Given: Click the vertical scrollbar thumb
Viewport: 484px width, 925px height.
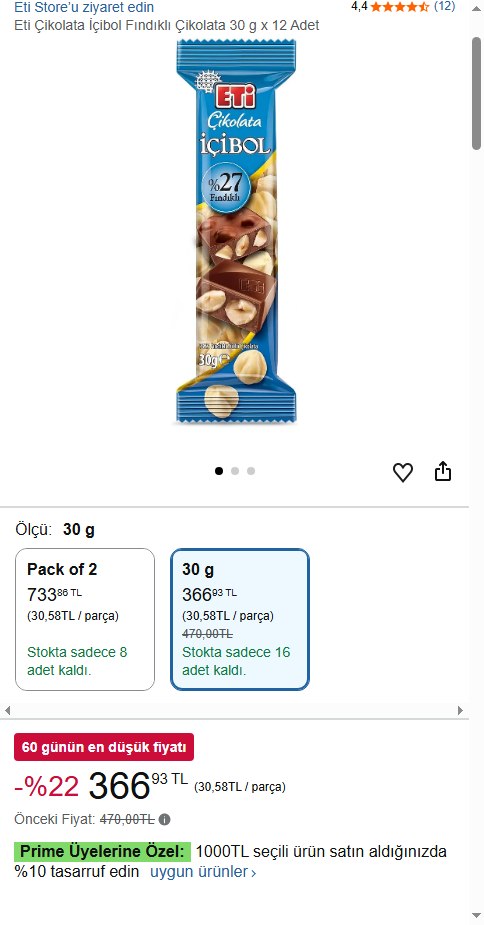Looking at the screenshot, I should pos(476,93).
